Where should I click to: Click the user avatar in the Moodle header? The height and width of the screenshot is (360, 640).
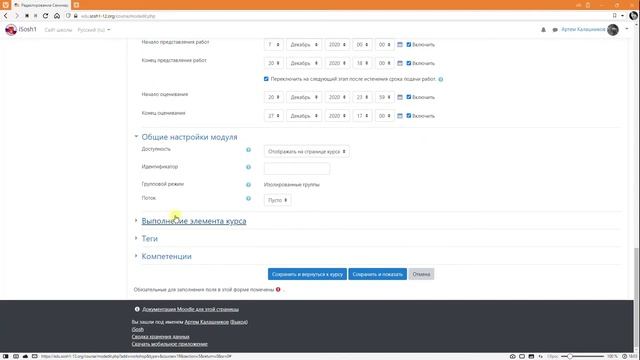click(613, 29)
